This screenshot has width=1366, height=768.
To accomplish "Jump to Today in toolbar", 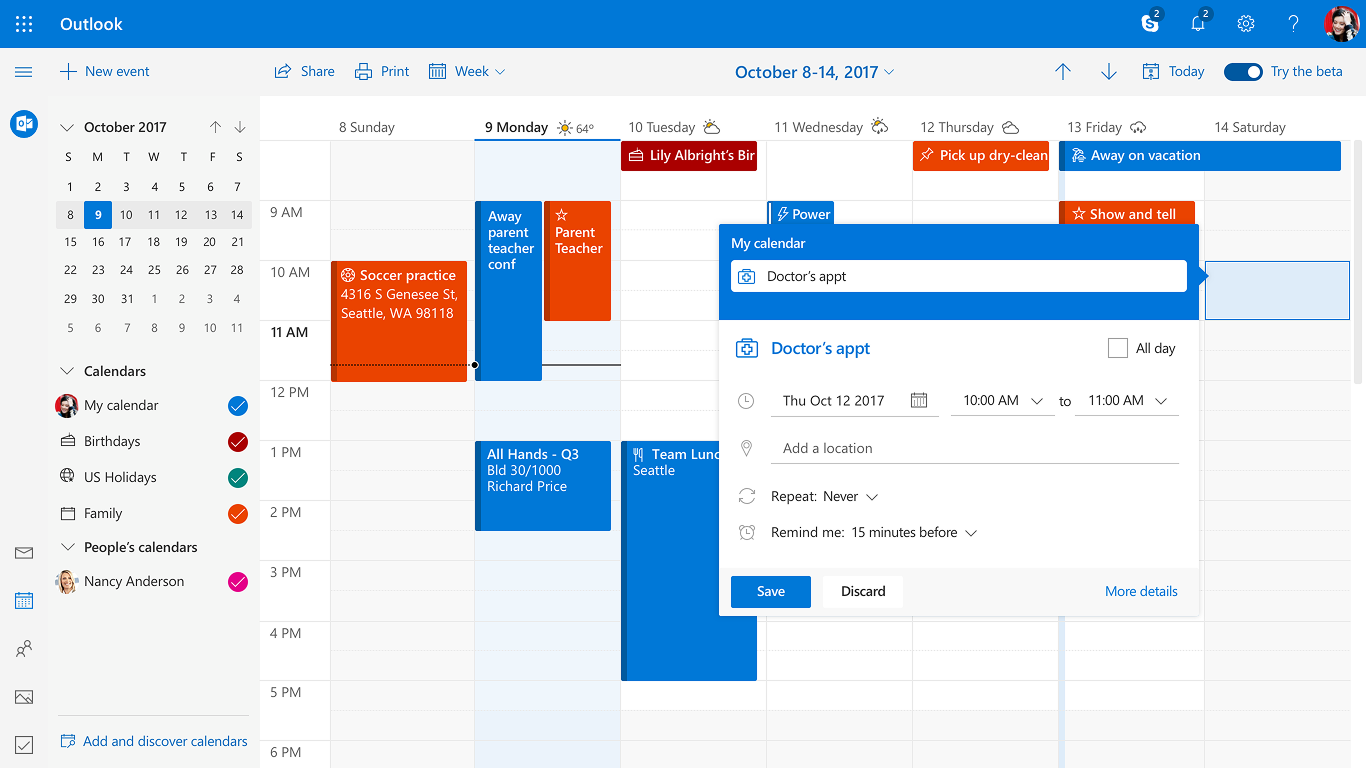I will tap(1174, 72).
